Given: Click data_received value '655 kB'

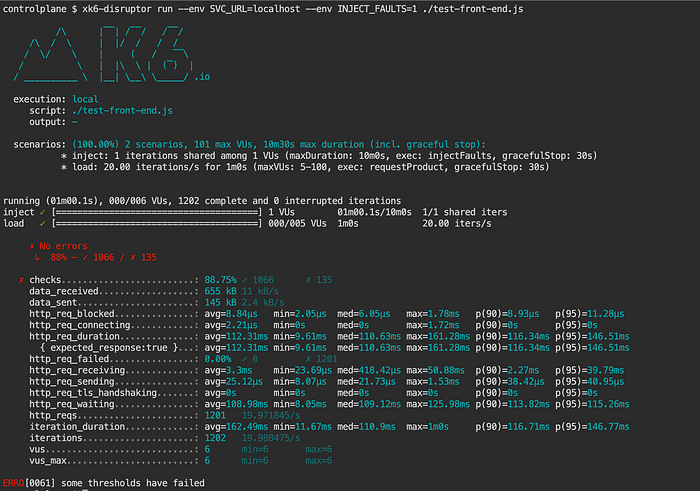Looking at the screenshot, I should (x=221, y=291).
